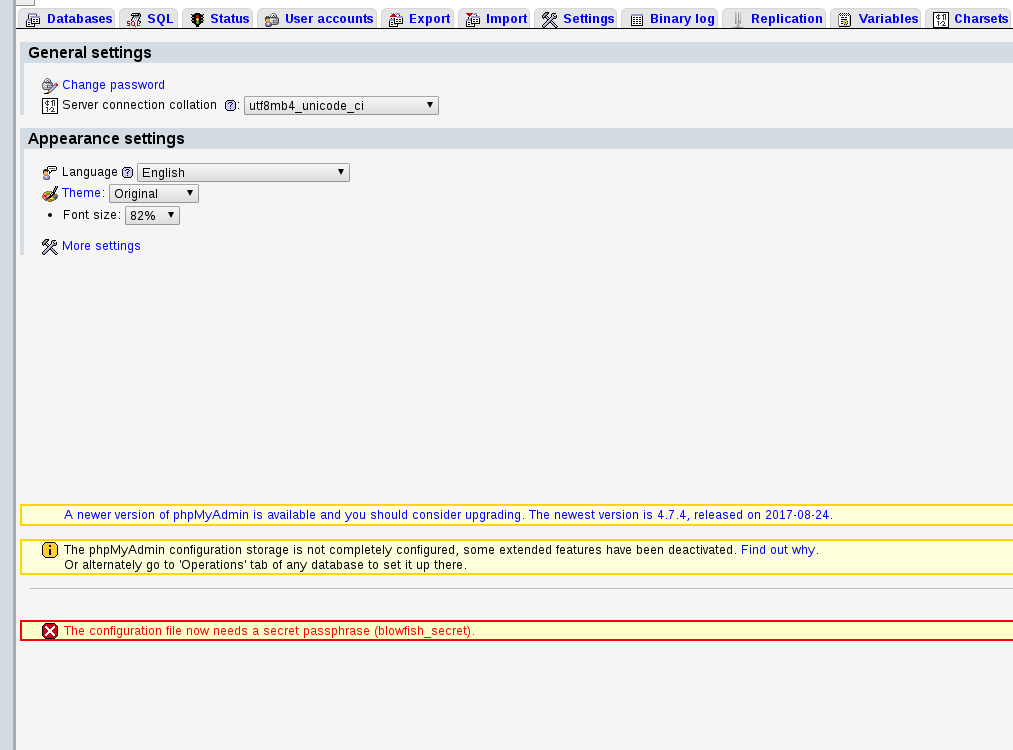This screenshot has height=750, width=1013.
Task: Click the Charsets tab icon
Action: [941, 19]
